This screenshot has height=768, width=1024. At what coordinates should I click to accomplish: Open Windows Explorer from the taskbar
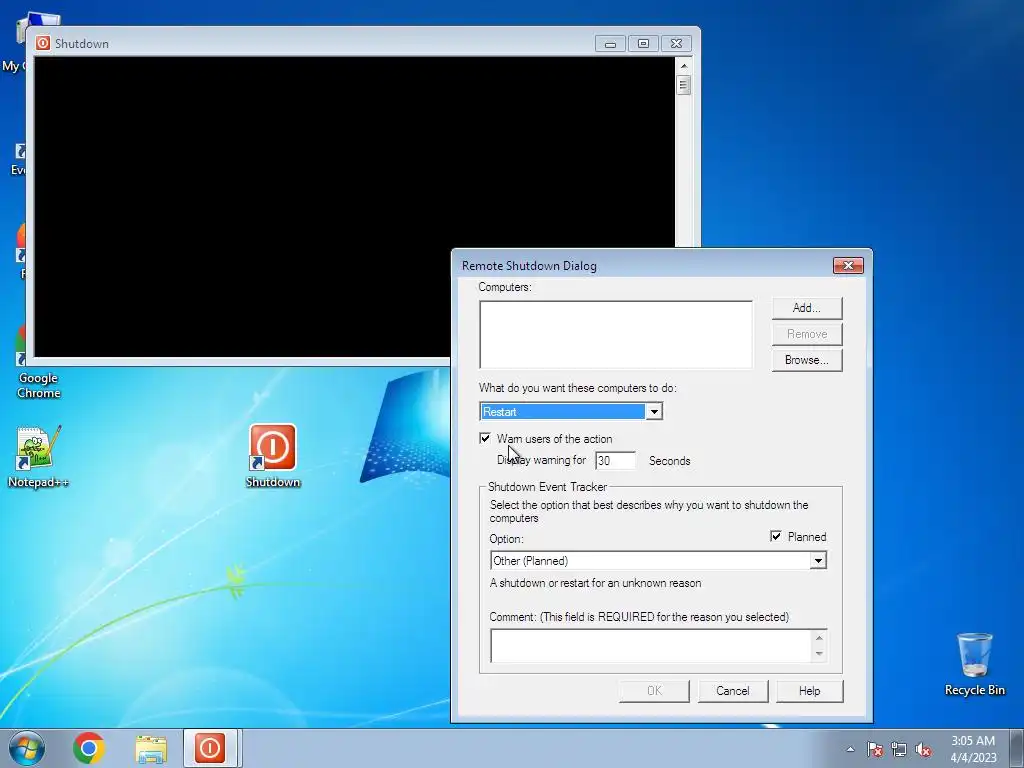coord(151,748)
